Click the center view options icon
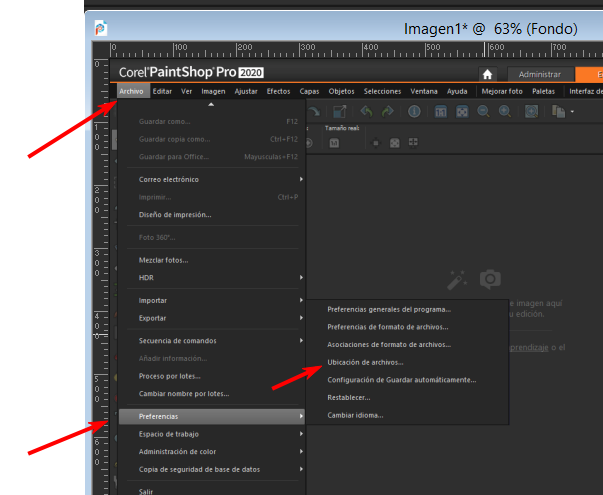This screenshot has width=603, height=495. point(376,143)
